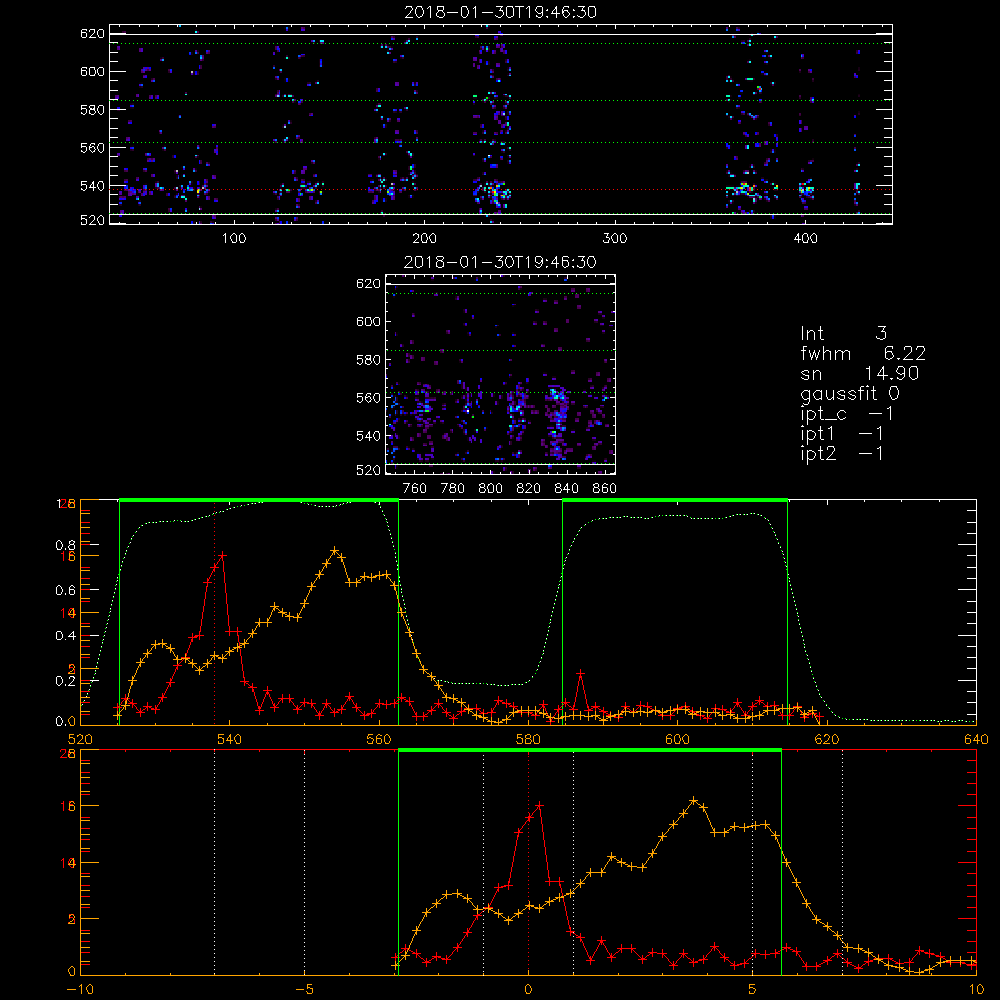This screenshot has height=1000, width=1000.
Task: Click the top plot title 2018-01-30T19:46:30
Action: point(501,12)
